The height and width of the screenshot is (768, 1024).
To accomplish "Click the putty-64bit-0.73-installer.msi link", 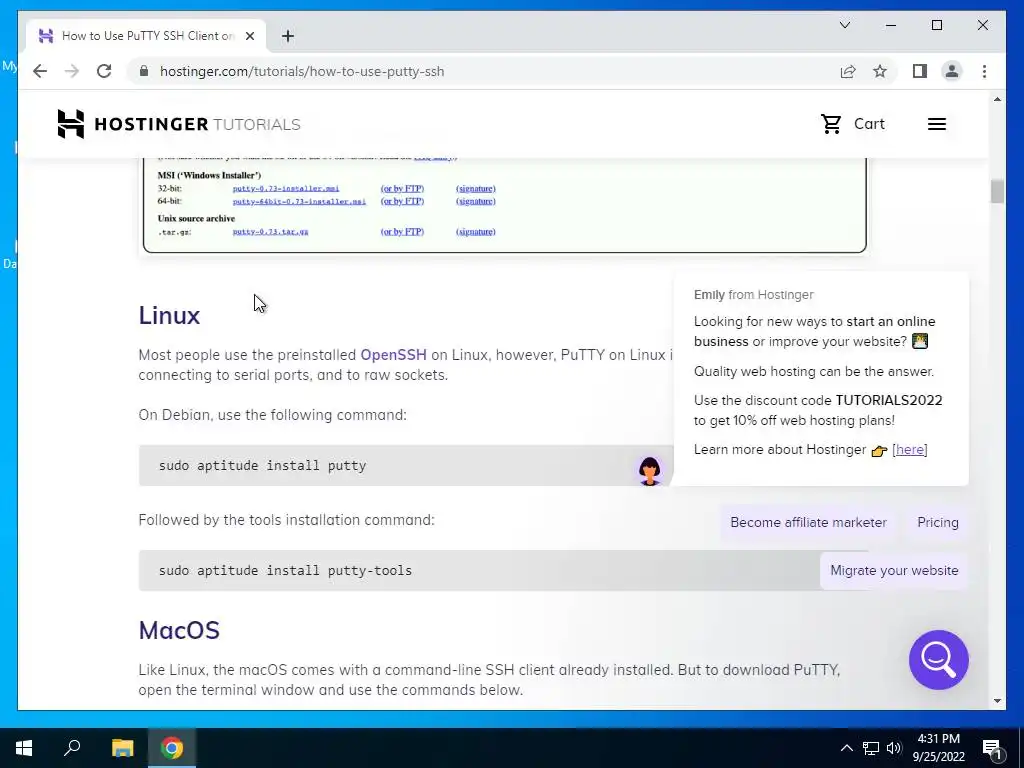I will pyautogui.click(x=299, y=201).
